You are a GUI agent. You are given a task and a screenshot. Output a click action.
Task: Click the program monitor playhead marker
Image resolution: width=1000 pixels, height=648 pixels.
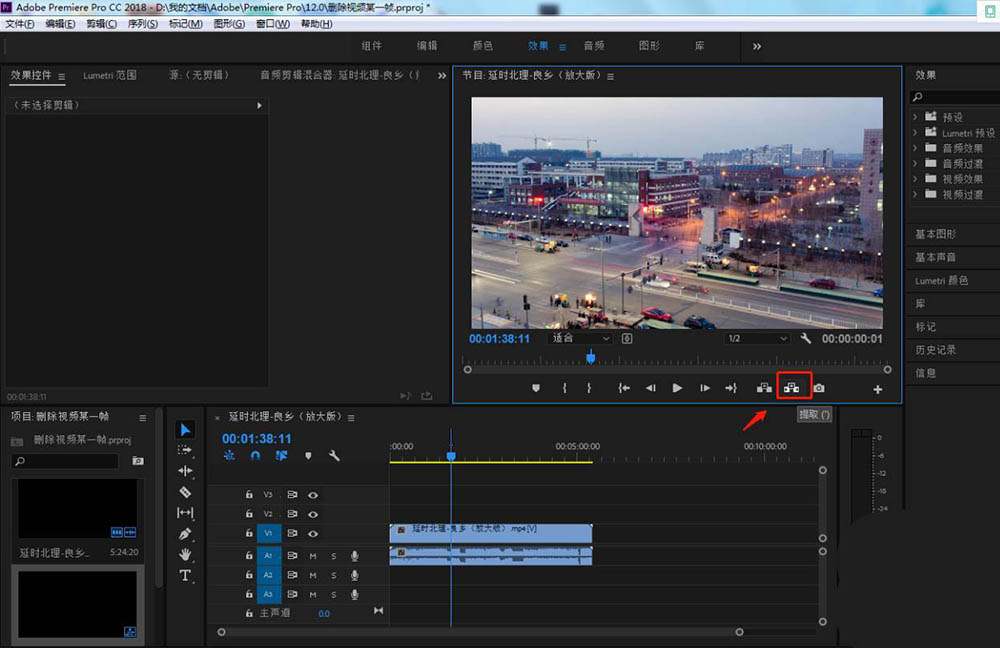click(x=591, y=357)
